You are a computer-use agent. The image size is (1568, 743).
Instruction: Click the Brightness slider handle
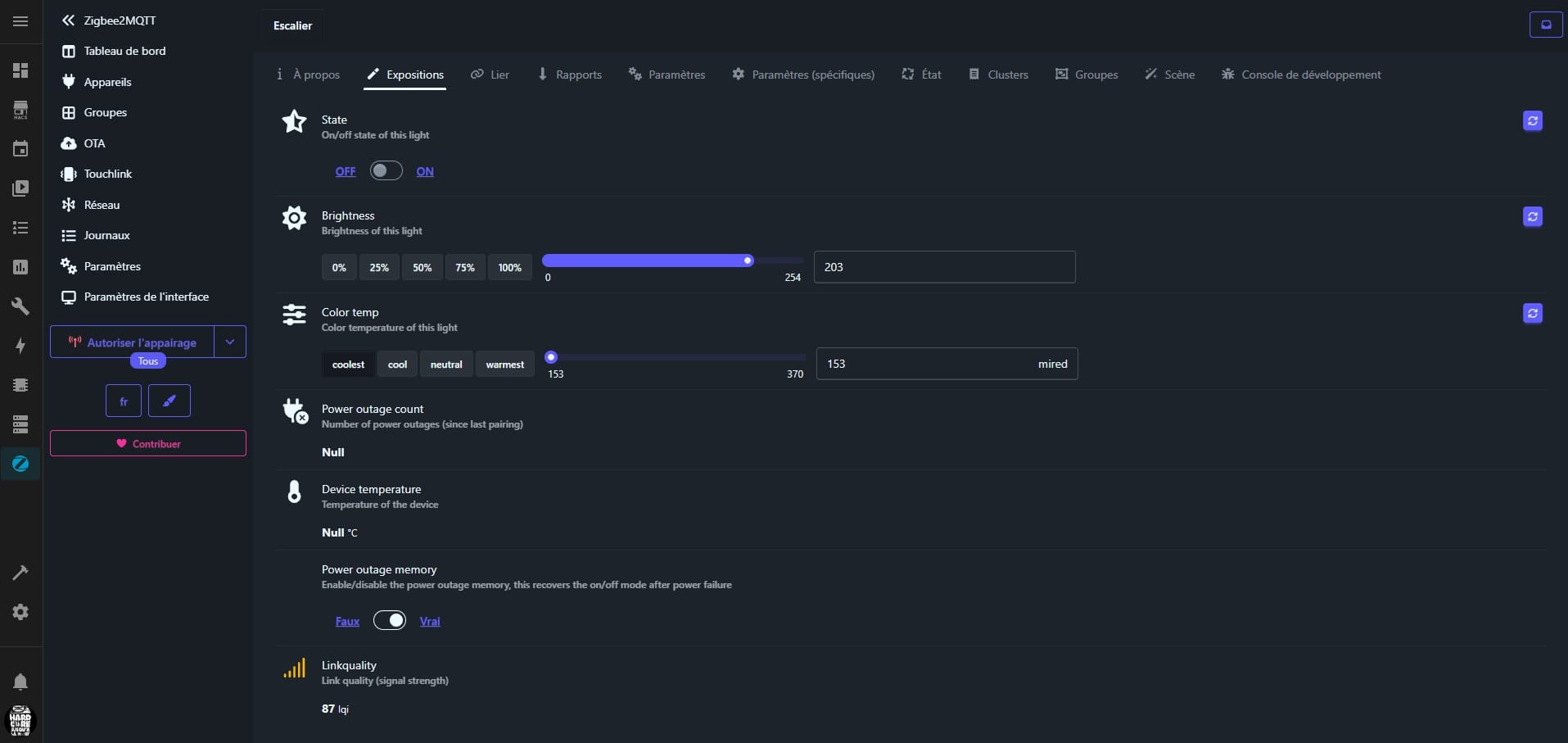(748, 261)
